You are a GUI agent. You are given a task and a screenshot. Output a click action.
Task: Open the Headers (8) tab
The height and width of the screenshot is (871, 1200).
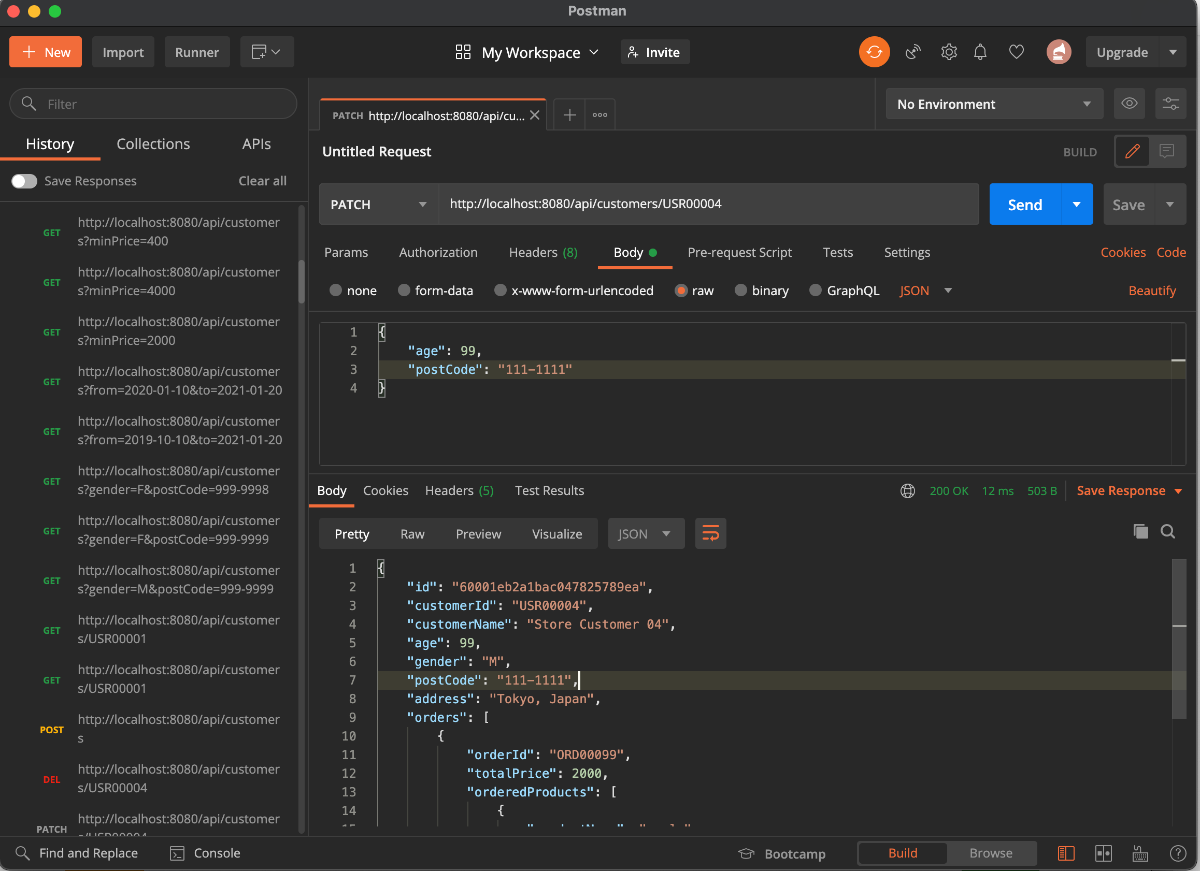(x=543, y=252)
